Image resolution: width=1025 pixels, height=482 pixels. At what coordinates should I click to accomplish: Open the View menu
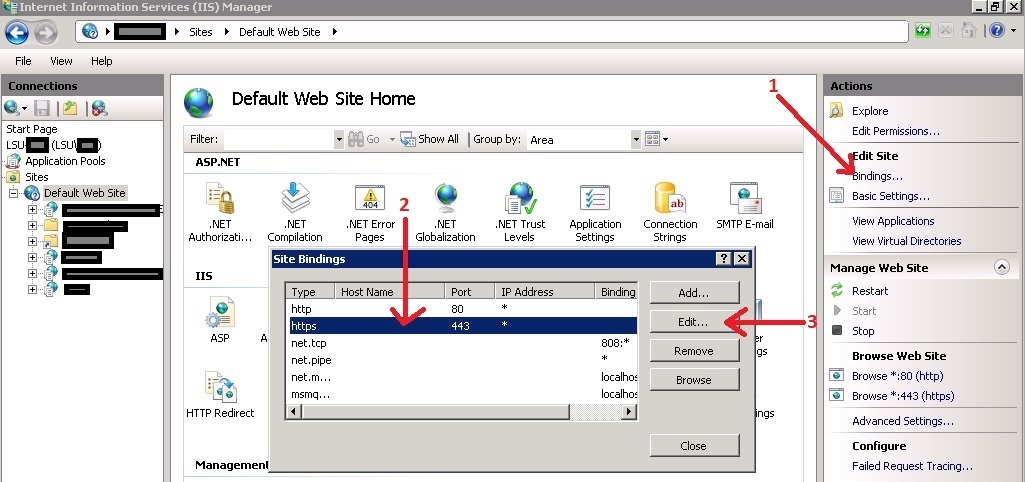61,61
